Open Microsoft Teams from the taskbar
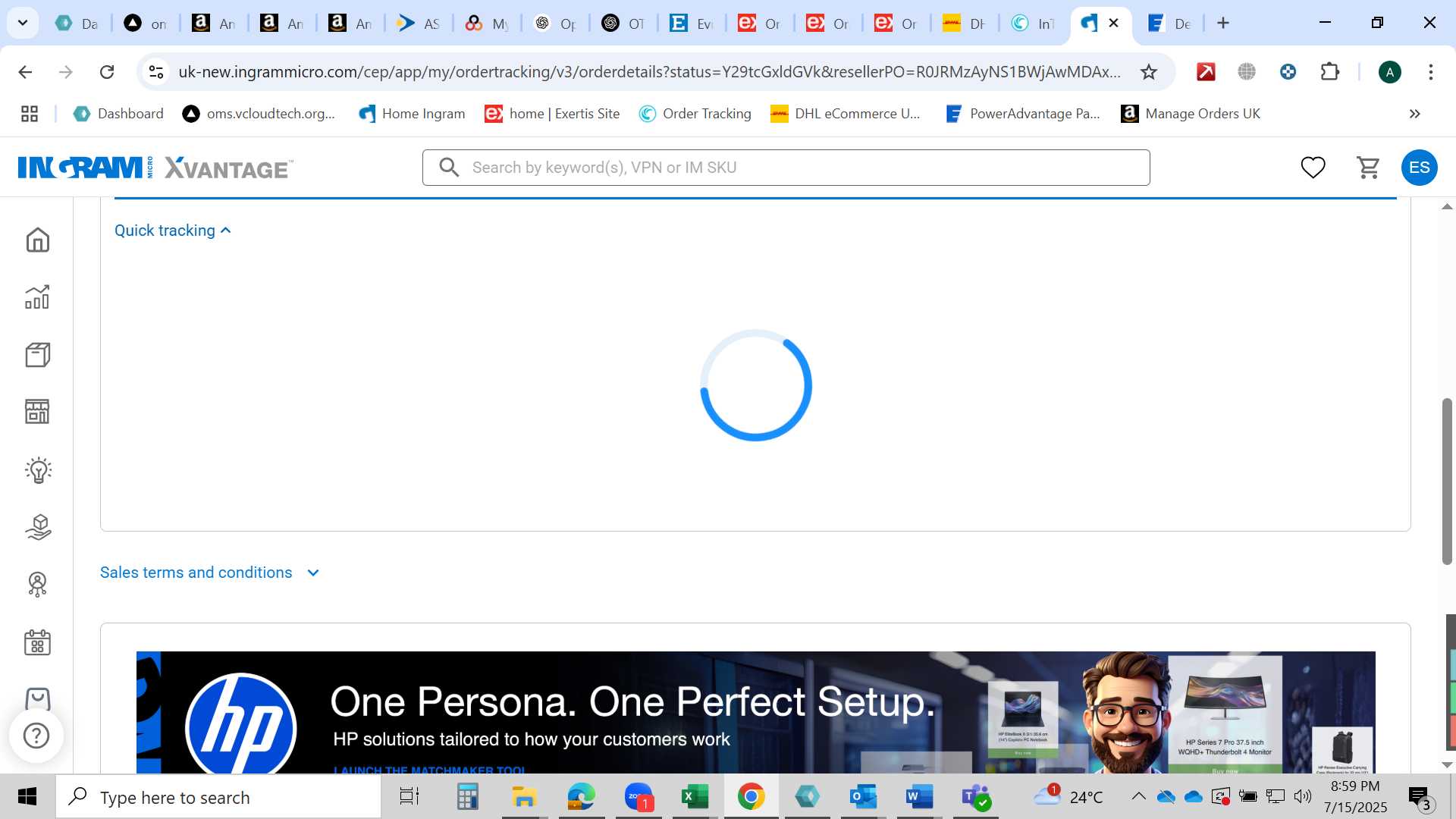 coord(977,797)
